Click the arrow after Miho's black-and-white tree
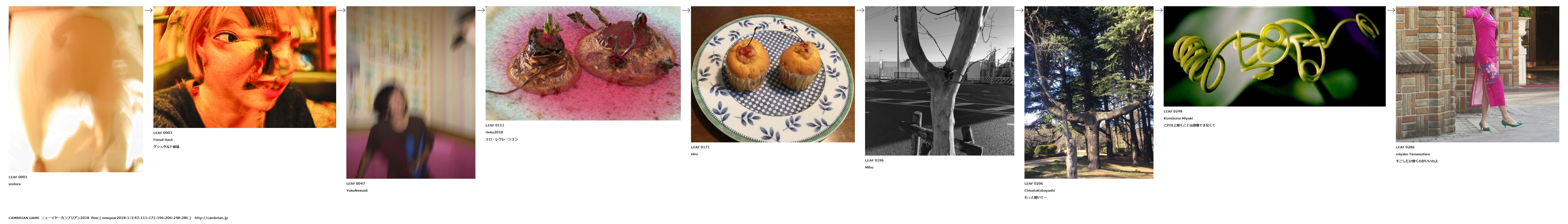Screen dimensions: 1568x224 (1019, 10)
